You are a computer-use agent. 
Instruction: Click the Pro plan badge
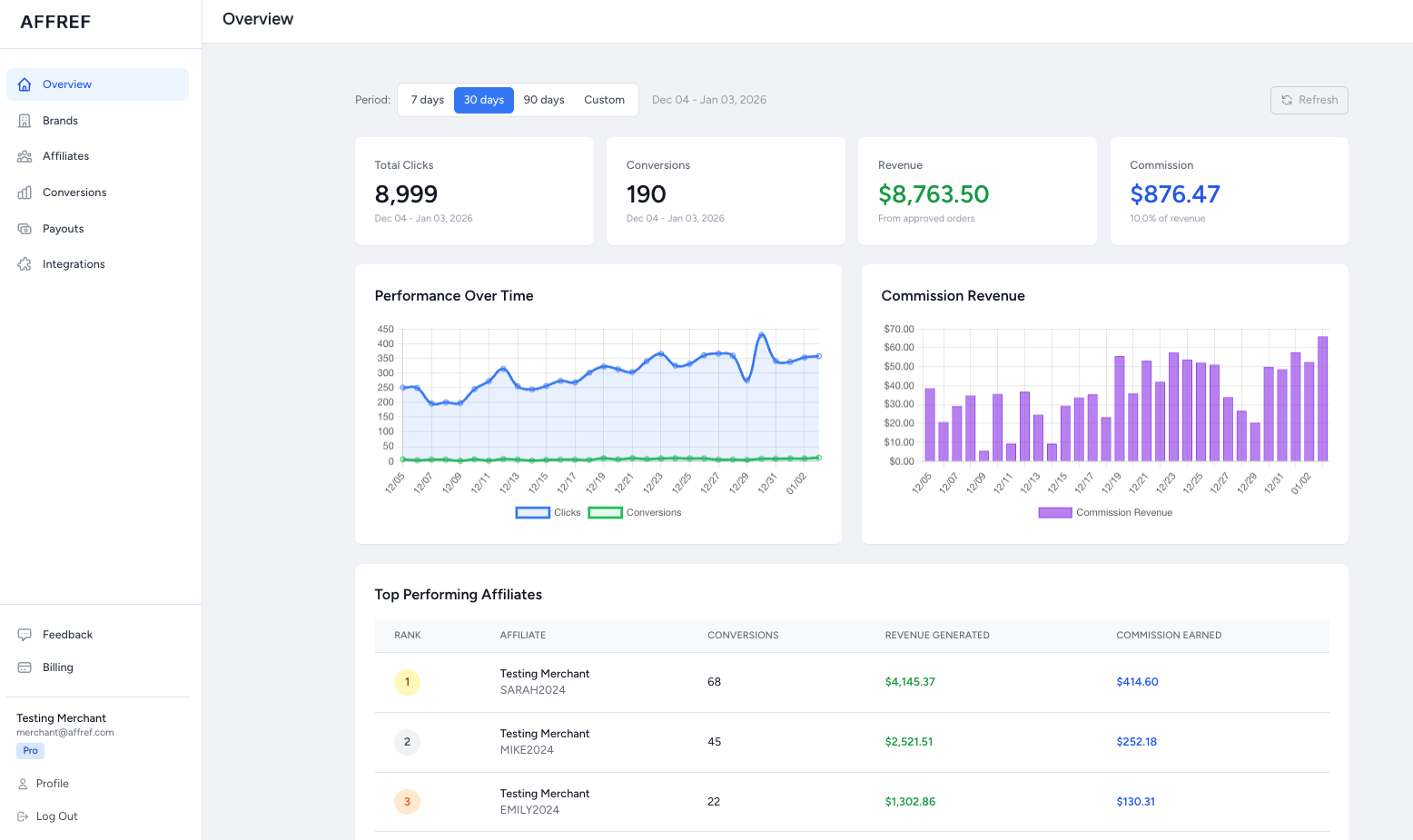30,751
